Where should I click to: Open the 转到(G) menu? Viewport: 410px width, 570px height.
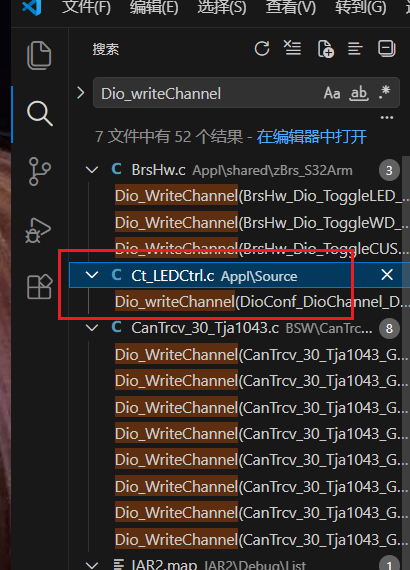(x=361, y=7)
